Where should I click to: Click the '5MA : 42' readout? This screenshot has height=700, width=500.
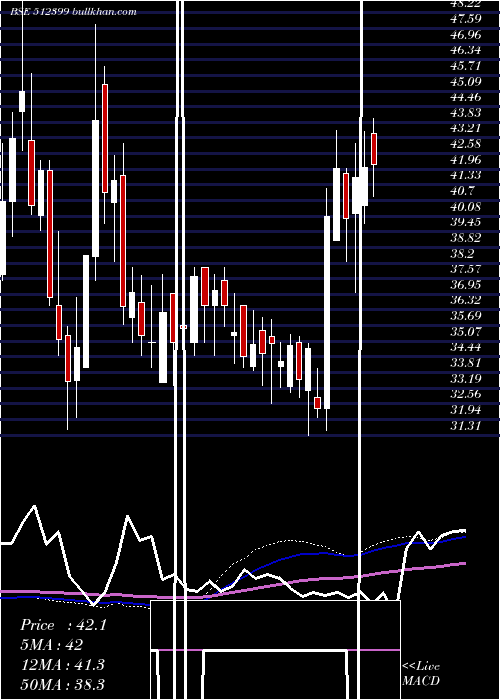(52, 645)
